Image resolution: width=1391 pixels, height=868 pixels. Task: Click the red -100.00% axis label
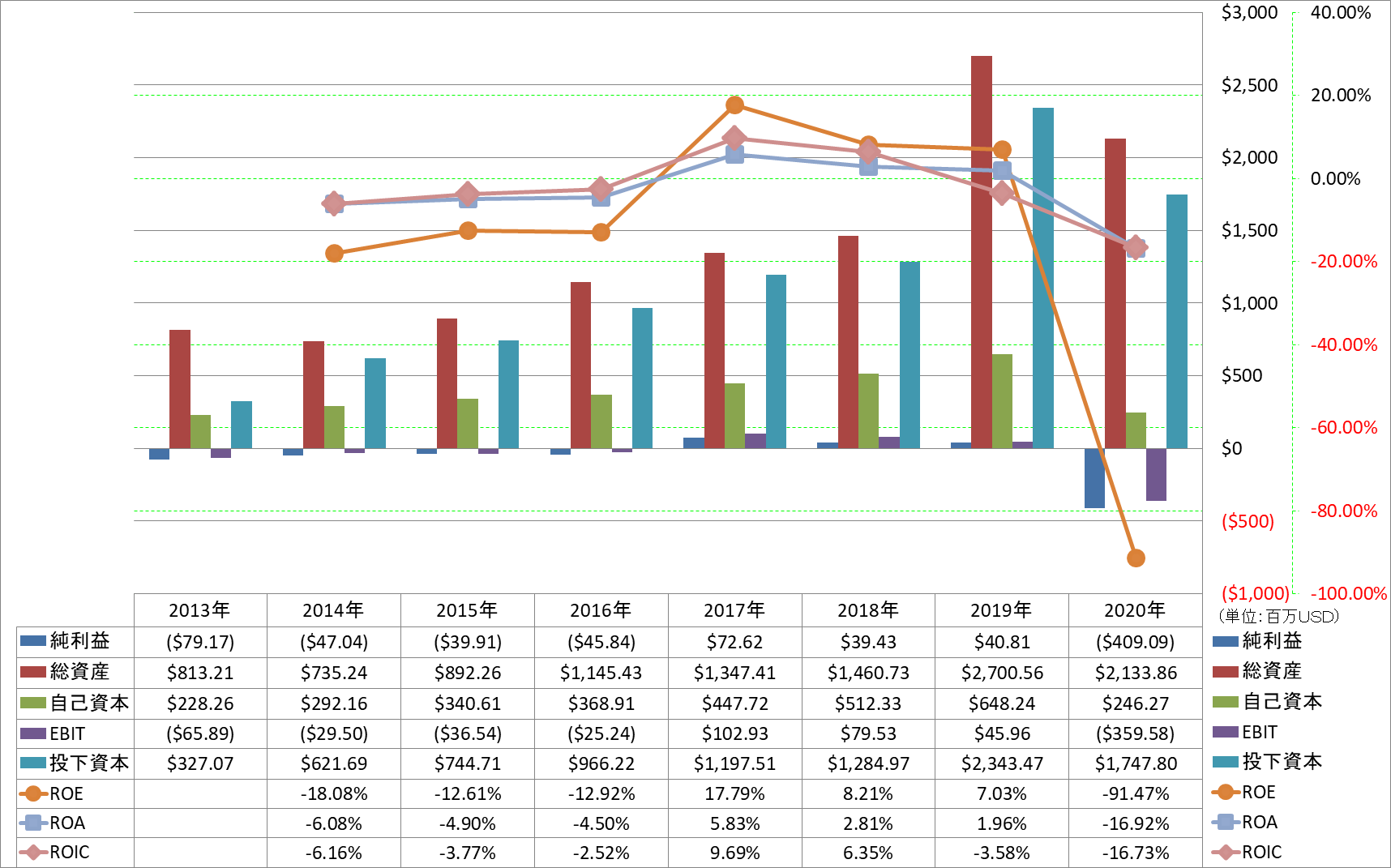point(1348,593)
